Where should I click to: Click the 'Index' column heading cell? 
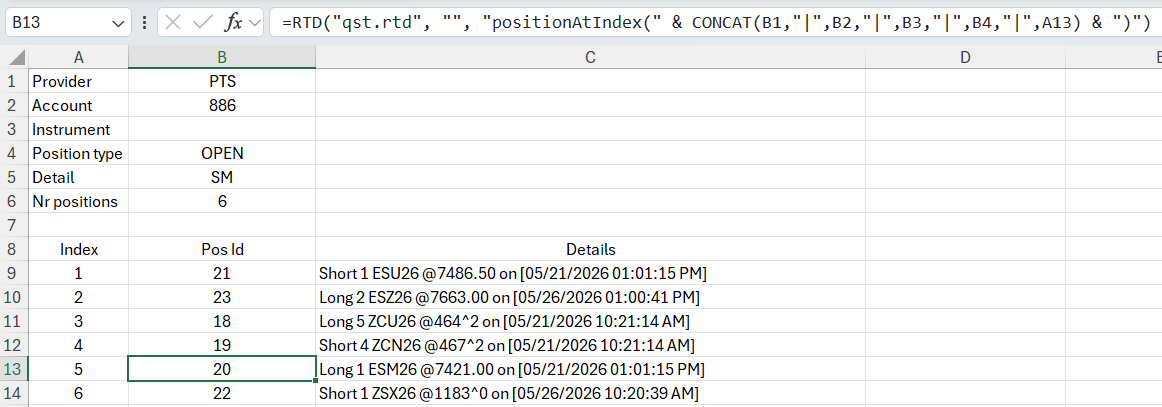click(79, 249)
